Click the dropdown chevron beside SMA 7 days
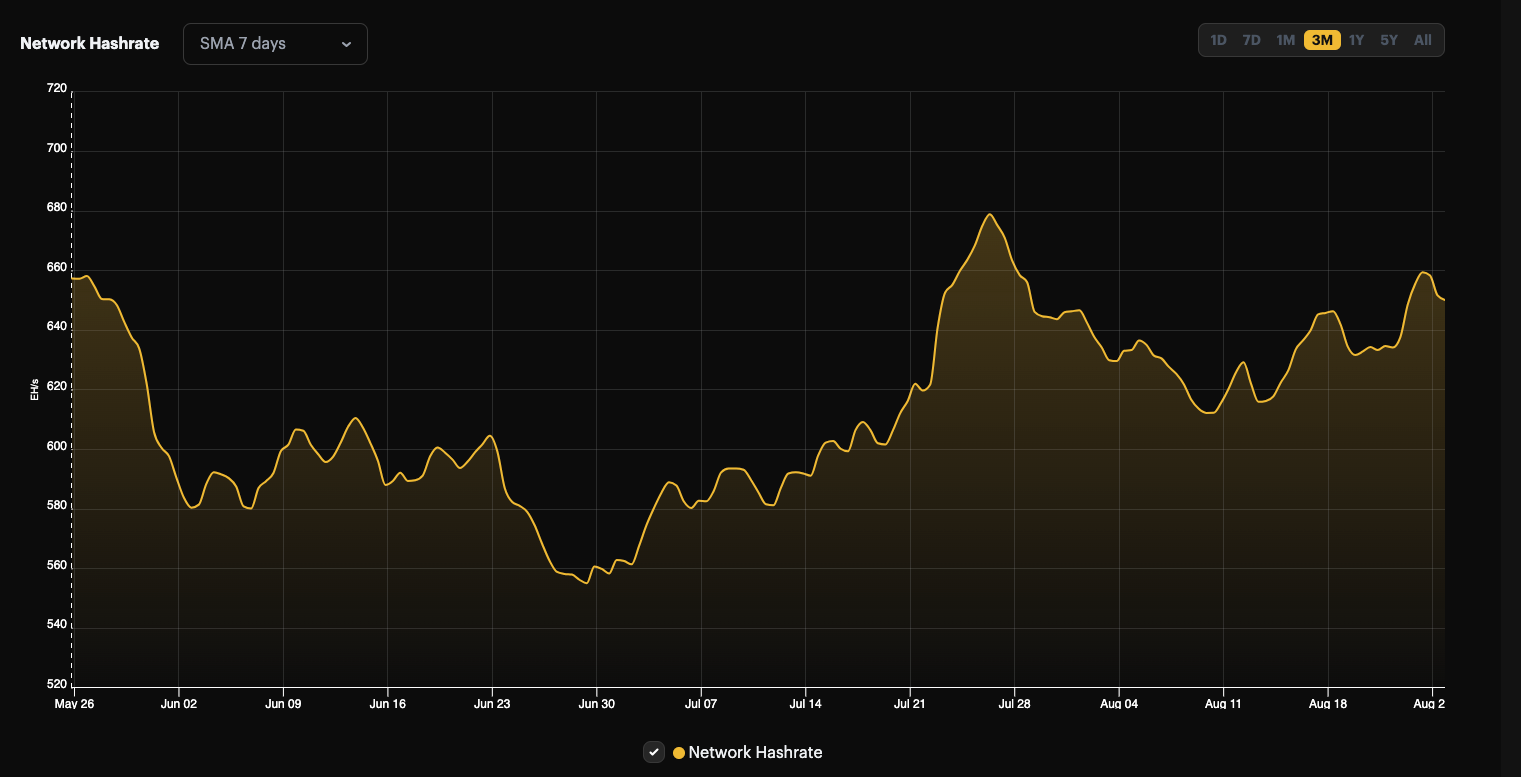This screenshot has width=1521, height=777. 347,44
